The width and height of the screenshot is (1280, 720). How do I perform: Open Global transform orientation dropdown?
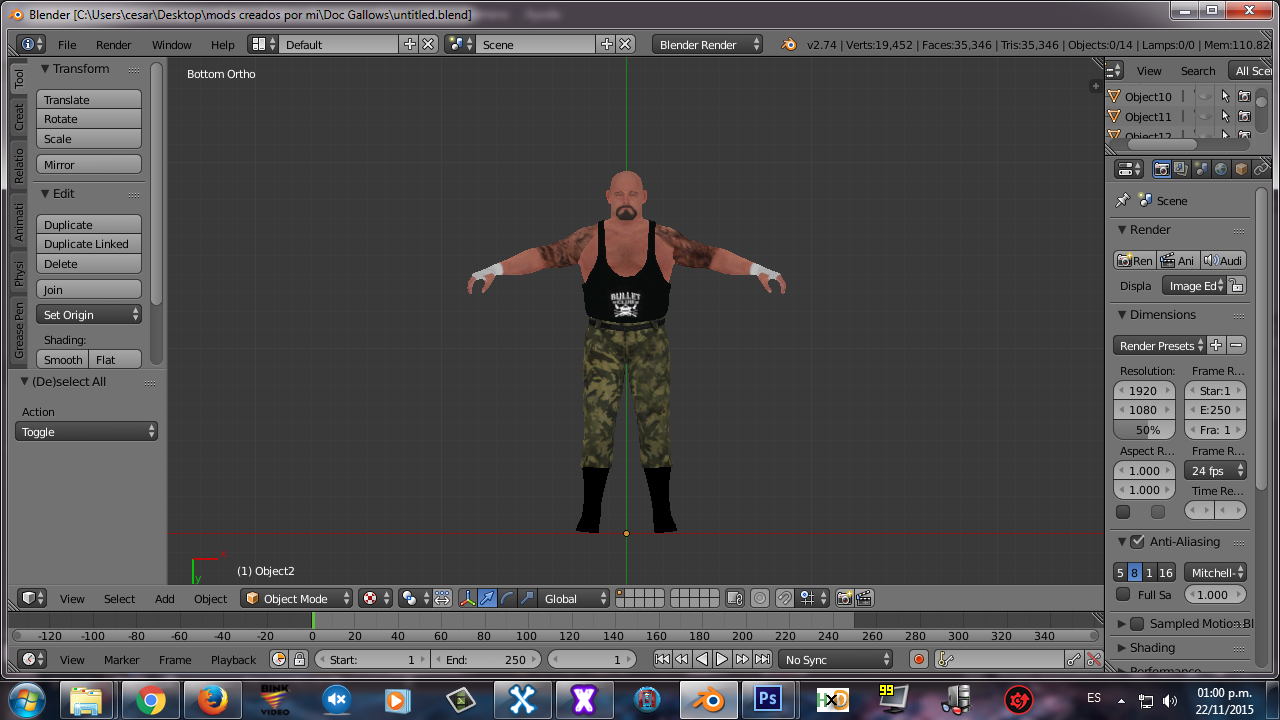[x=573, y=598]
